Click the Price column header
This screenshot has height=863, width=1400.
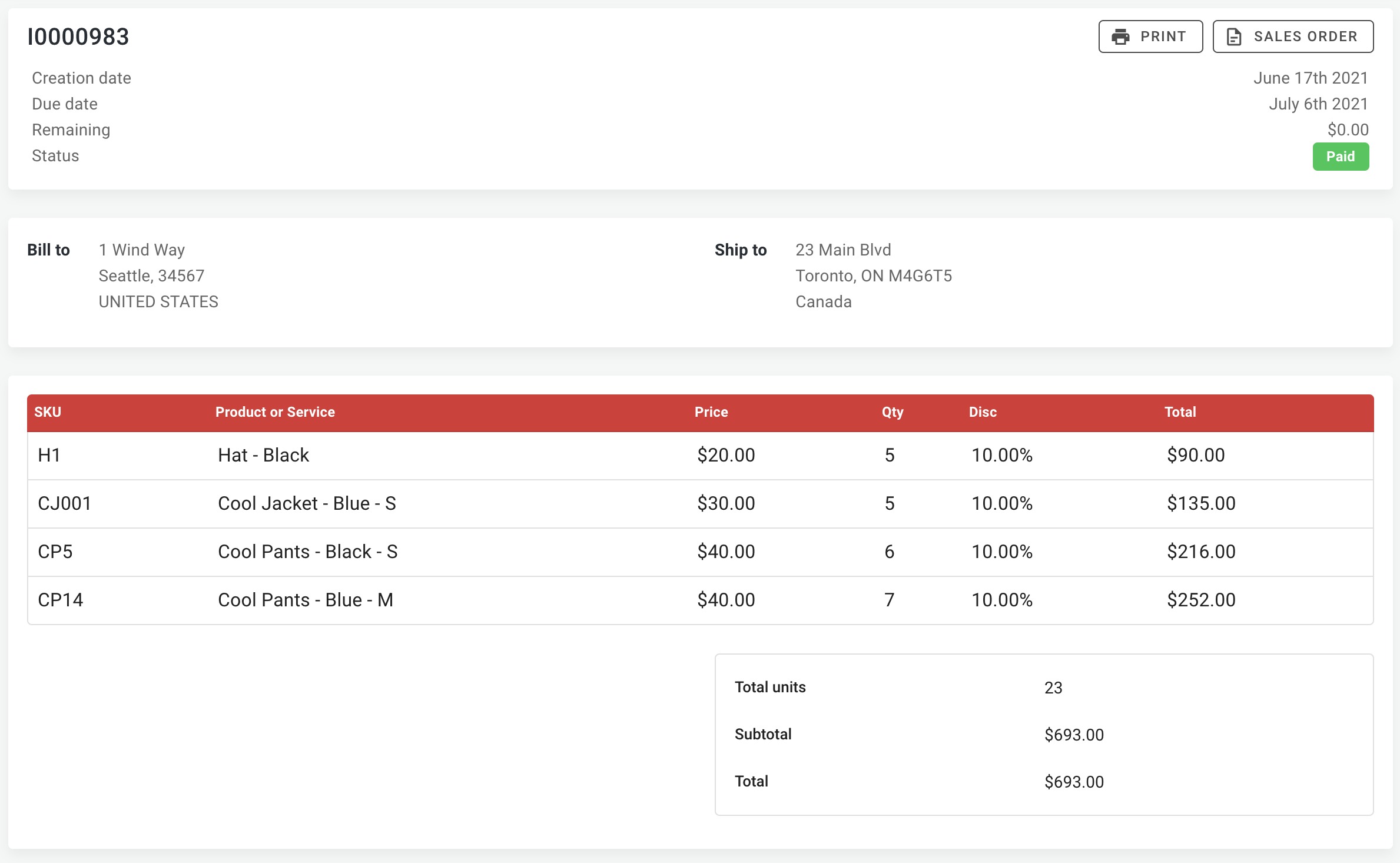(x=711, y=412)
